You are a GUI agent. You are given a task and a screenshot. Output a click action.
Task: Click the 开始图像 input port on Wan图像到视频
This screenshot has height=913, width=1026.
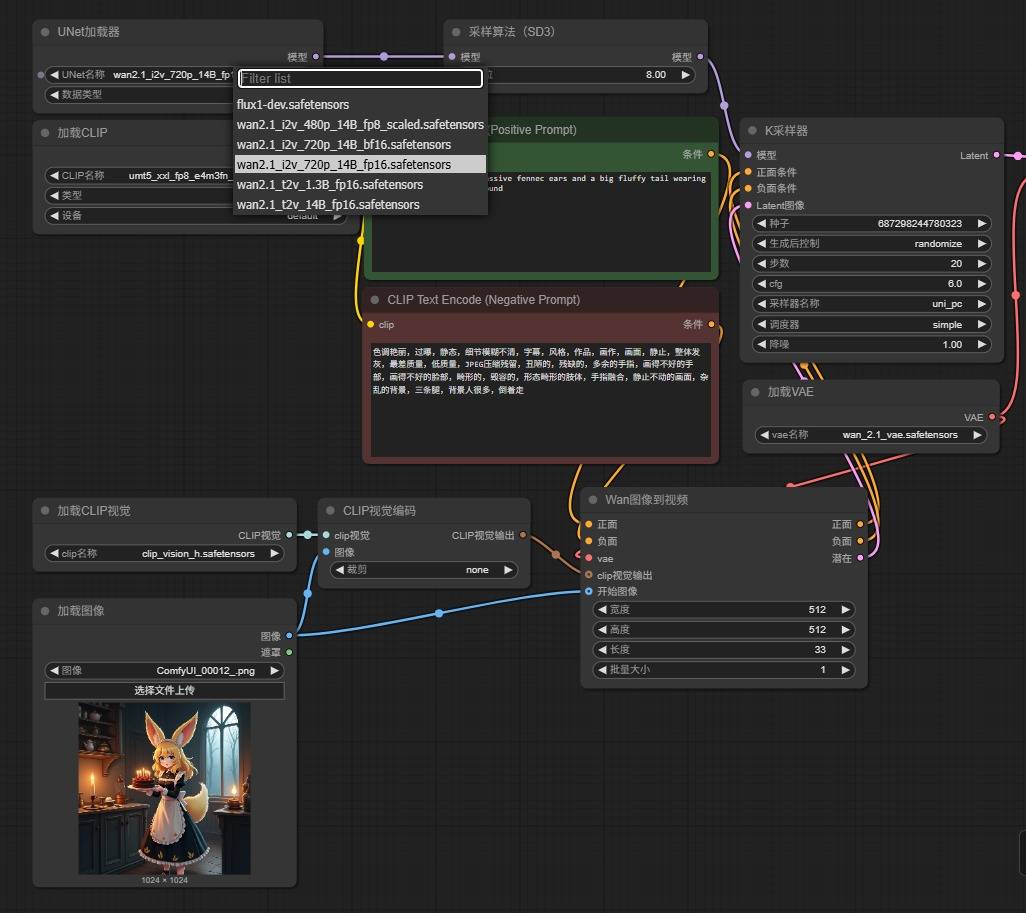pyautogui.click(x=588, y=591)
